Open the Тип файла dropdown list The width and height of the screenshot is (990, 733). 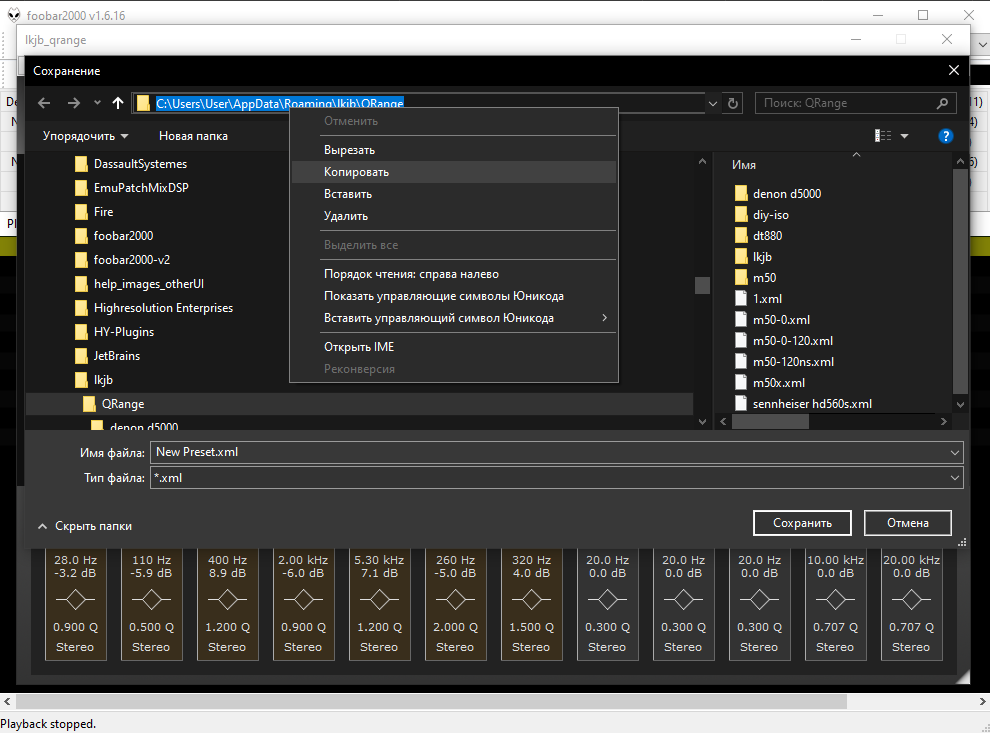[955, 478]
